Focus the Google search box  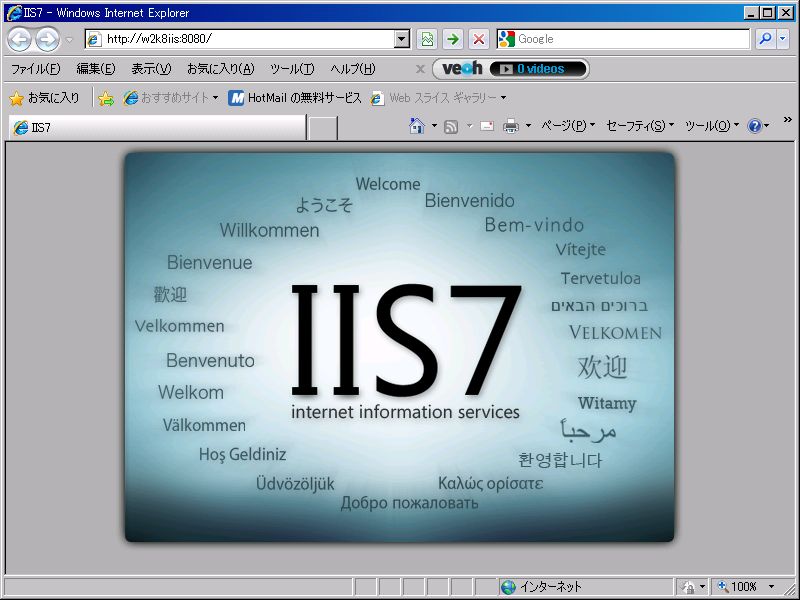point(632,39)
